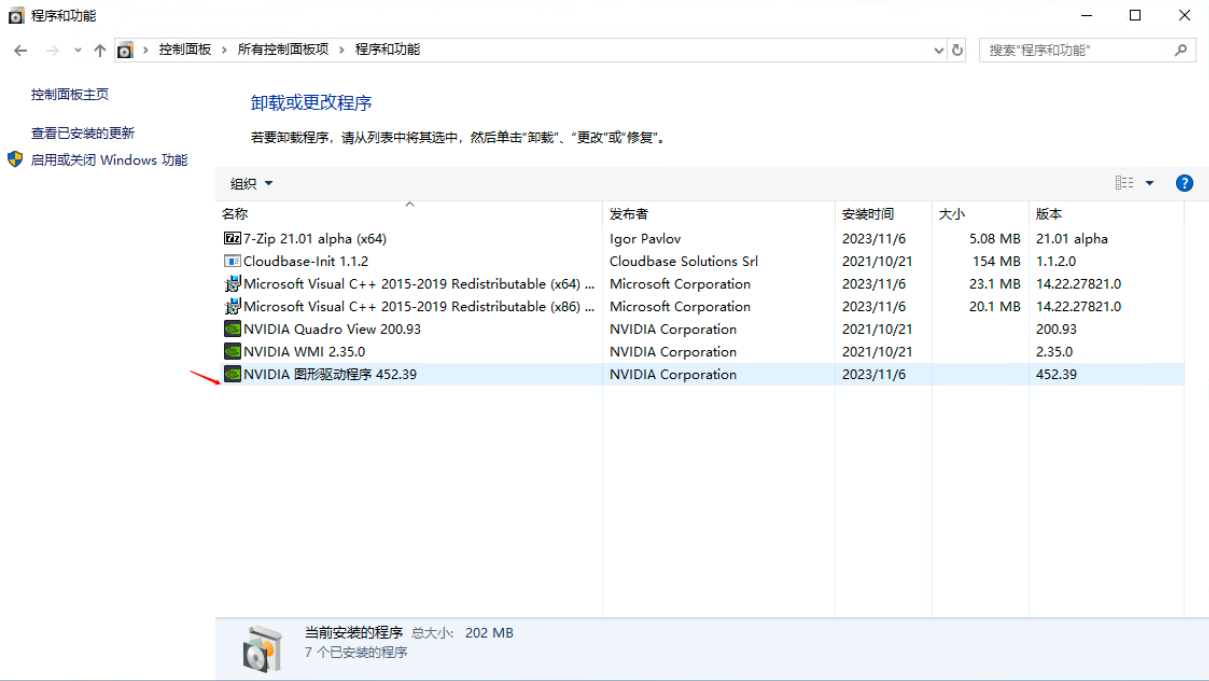
Task: Click the title bar window icon
Action: click(x=16, y=15)
